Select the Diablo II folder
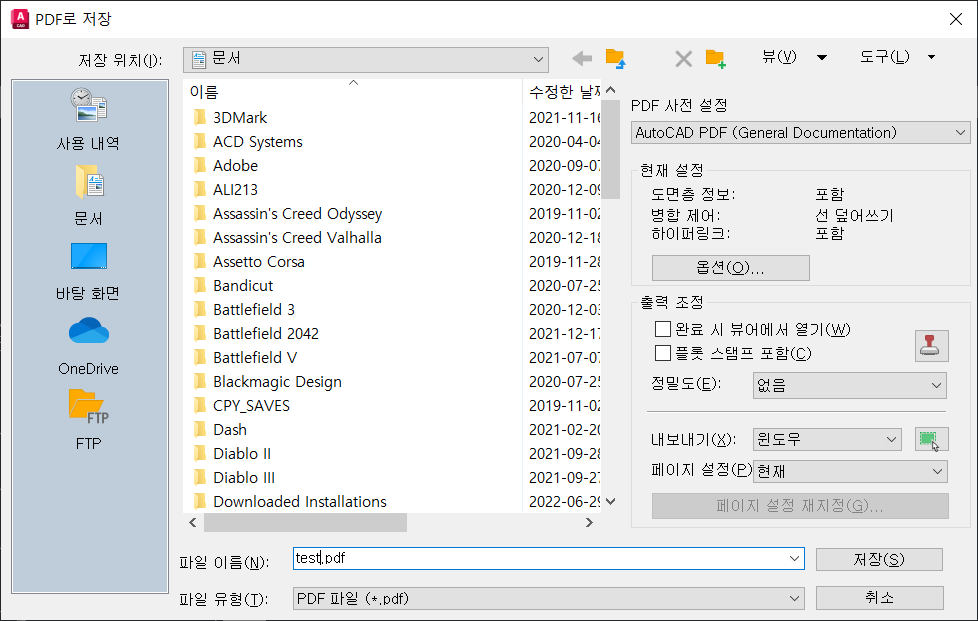978x621 pixels. 232,453
